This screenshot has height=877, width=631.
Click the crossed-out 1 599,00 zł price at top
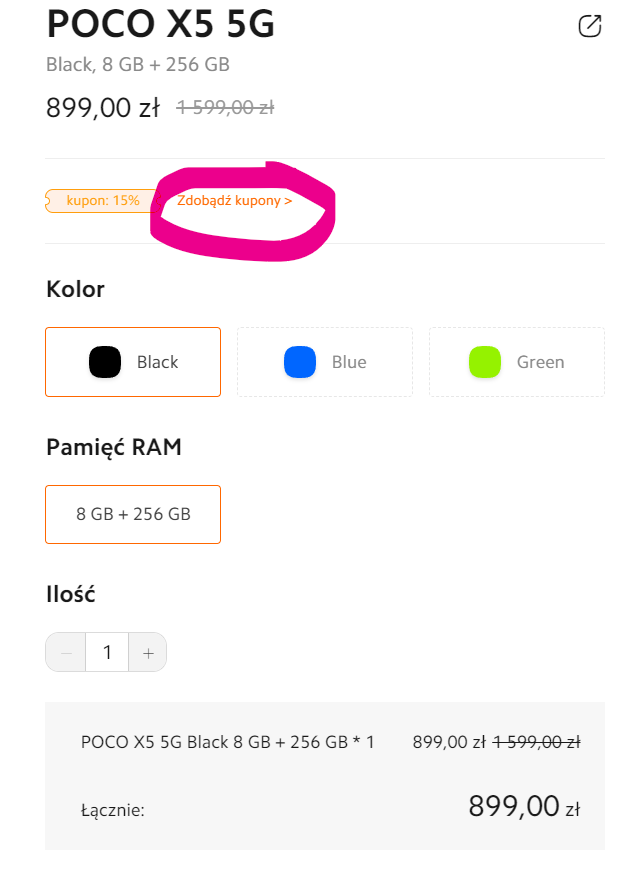tap(225, 107)
